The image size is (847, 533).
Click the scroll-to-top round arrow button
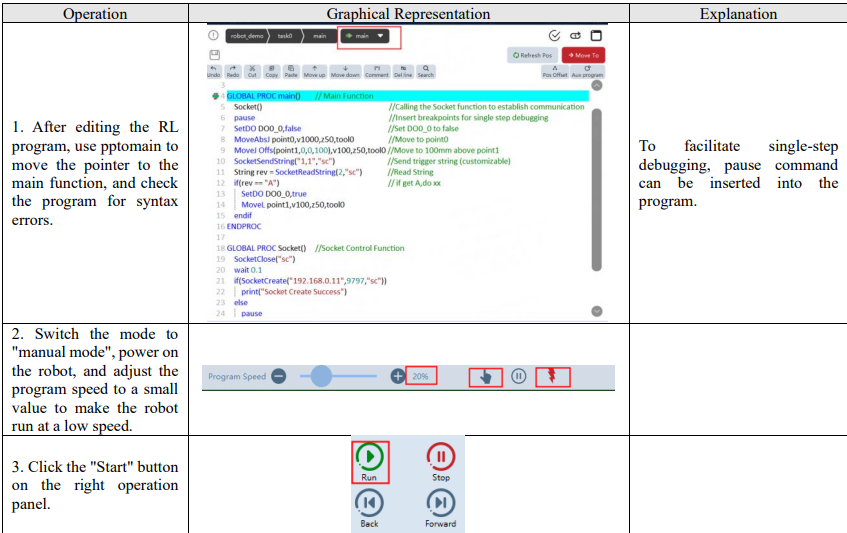click(x=597, y=85)
